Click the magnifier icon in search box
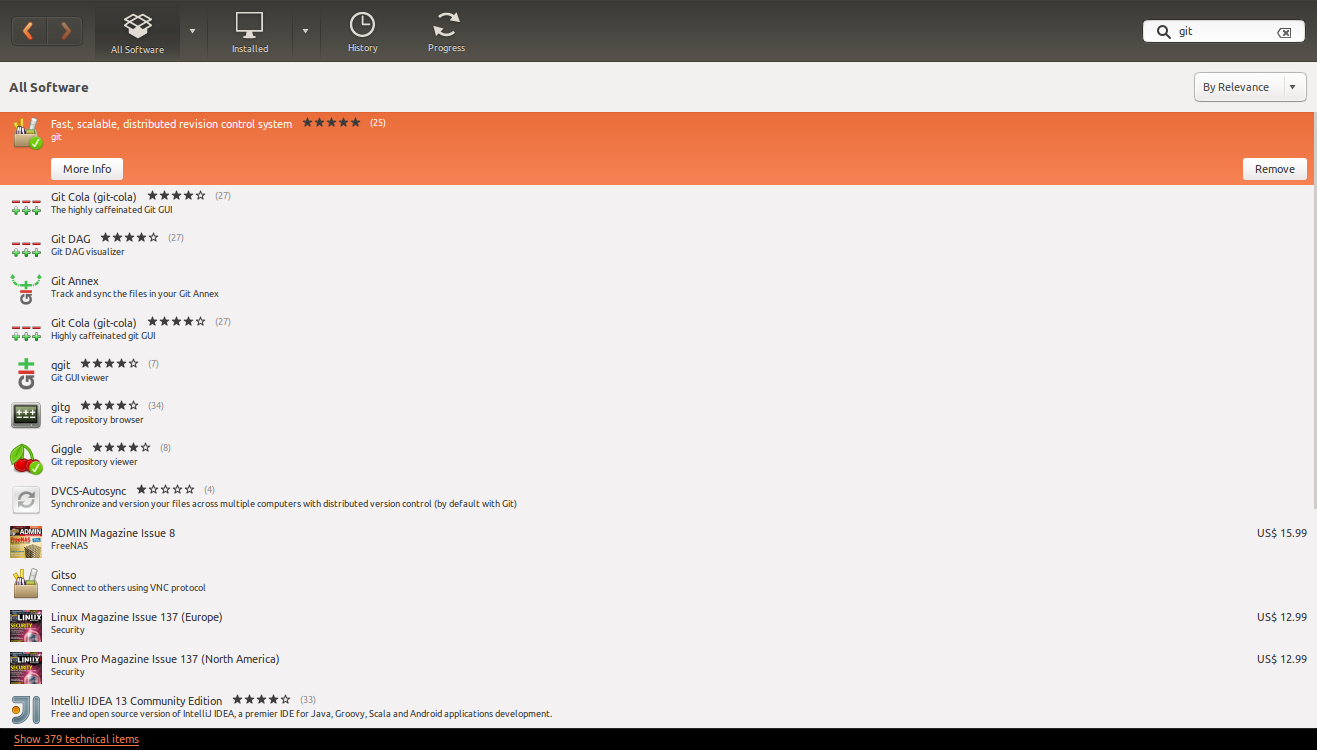The width and height of the screenshot is (1317, 750). click(1163, 31)
